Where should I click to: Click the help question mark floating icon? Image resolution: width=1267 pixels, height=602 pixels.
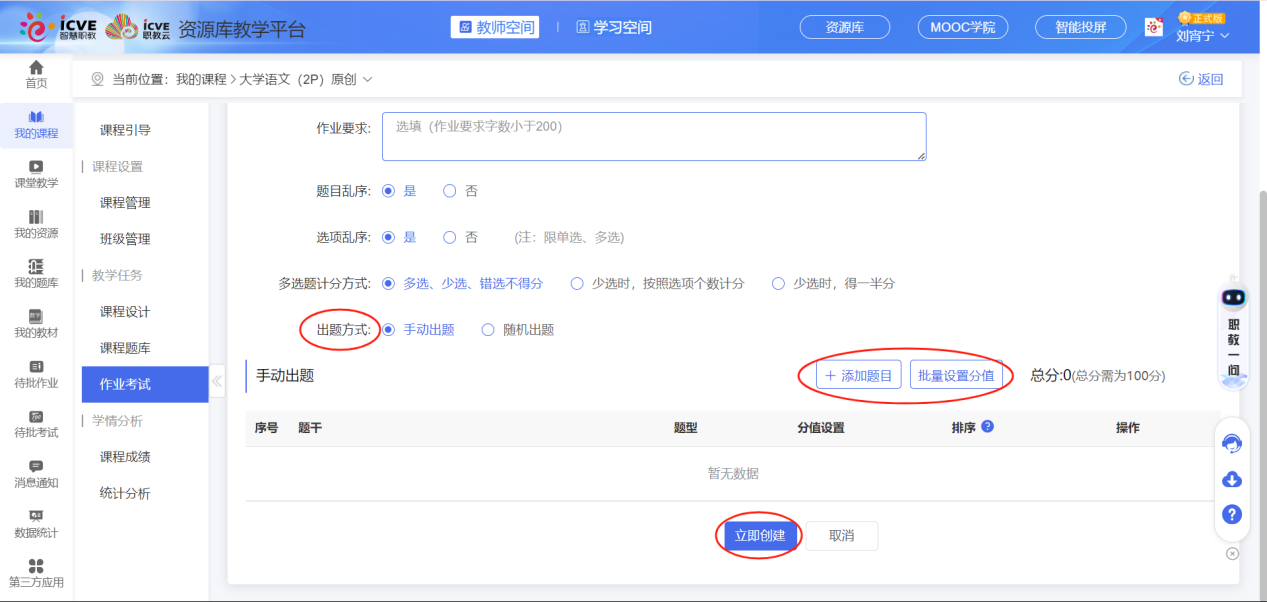[x=1232, y=514]
